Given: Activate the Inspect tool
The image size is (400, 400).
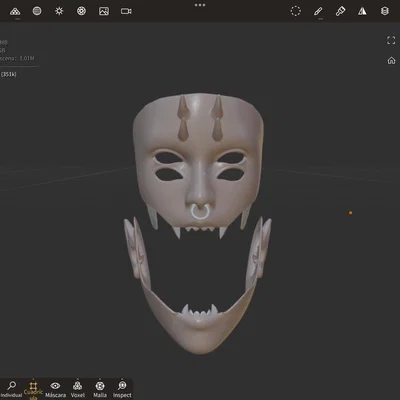Looking at the screenshot, I should click(x=122, y=389).
